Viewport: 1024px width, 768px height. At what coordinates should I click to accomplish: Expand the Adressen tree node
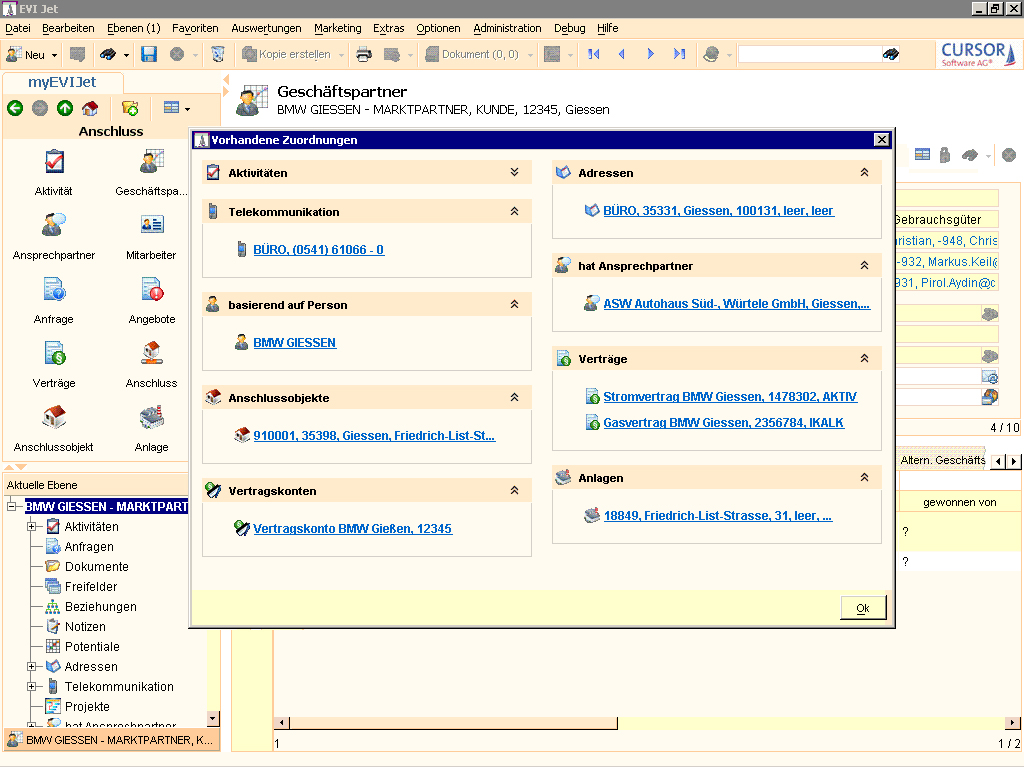[32, 667]
